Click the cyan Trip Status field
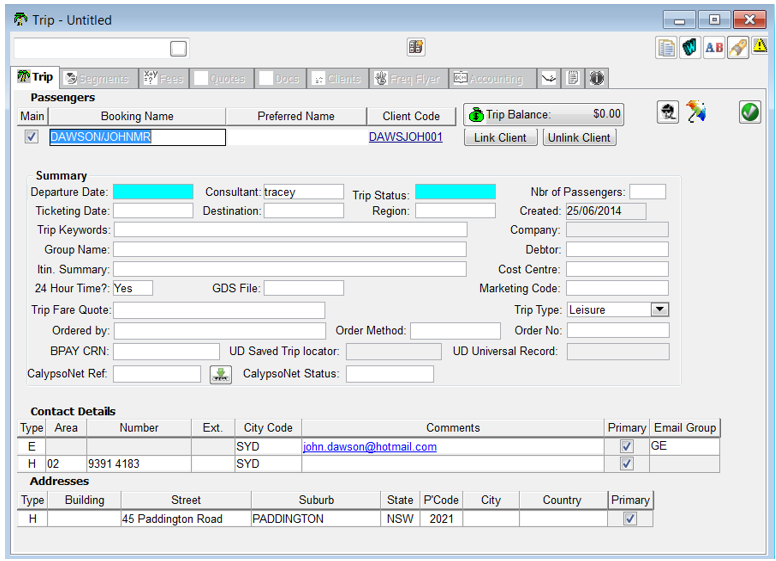The image size is (776, 561). (455, 192)
